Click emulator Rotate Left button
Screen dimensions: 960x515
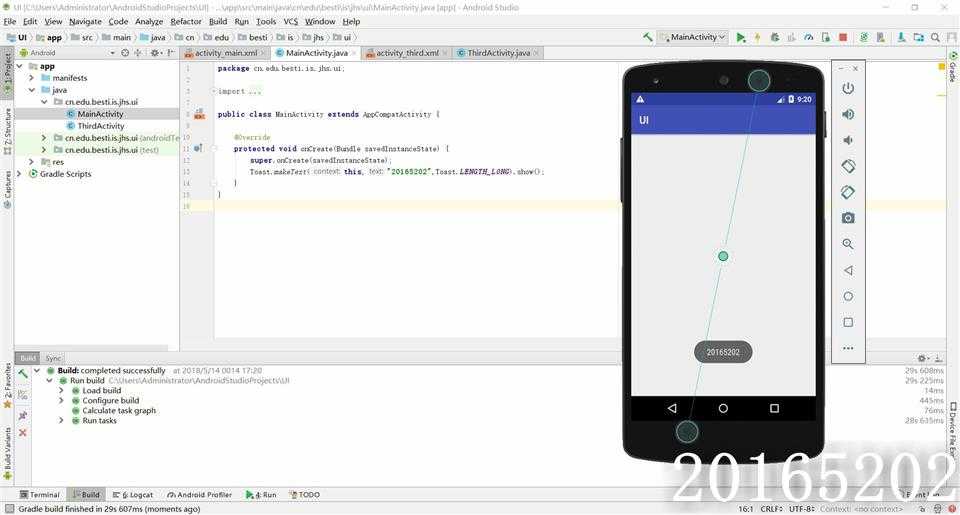click(x=848, y=166)
